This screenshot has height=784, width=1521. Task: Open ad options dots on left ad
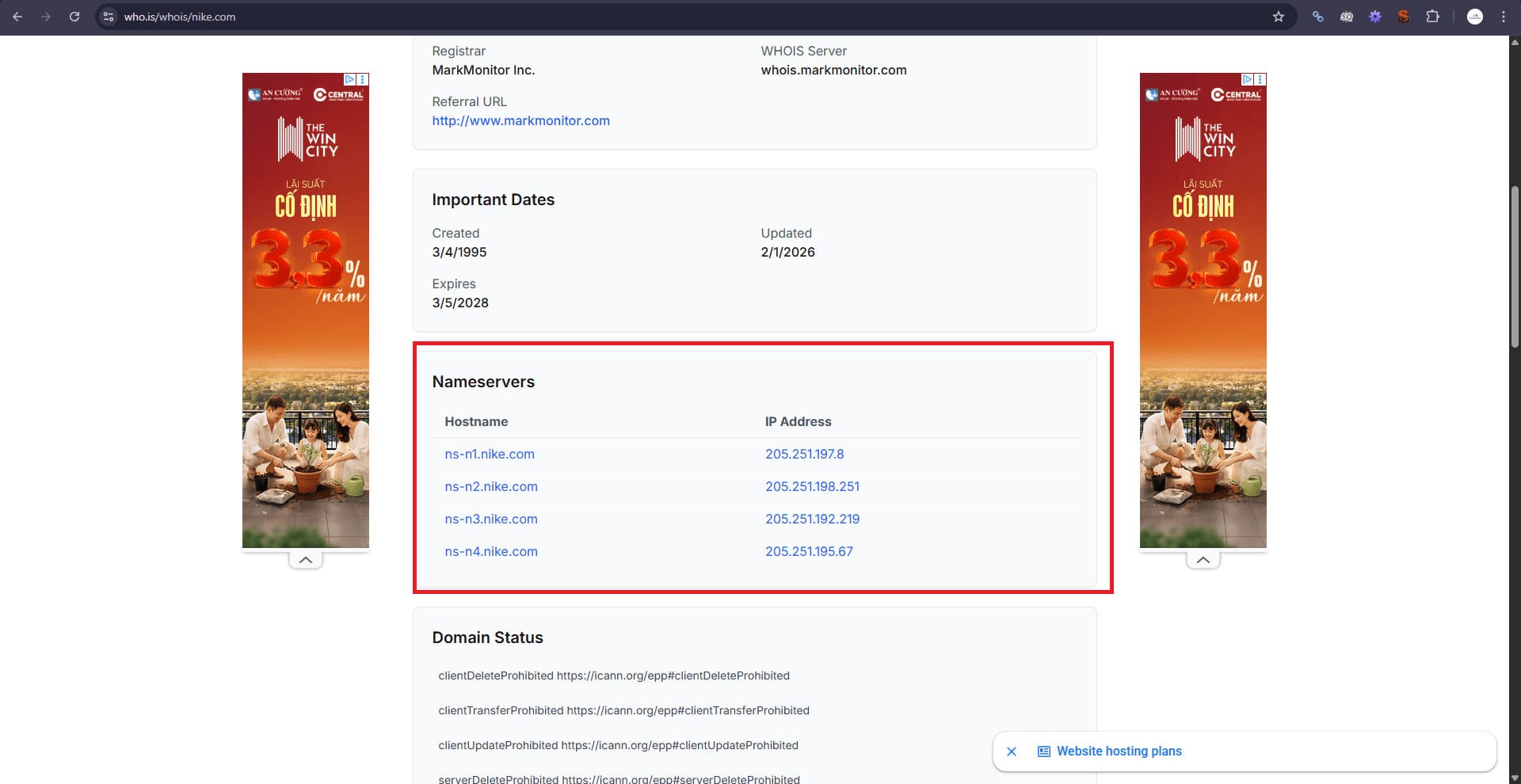pos(363,79)
